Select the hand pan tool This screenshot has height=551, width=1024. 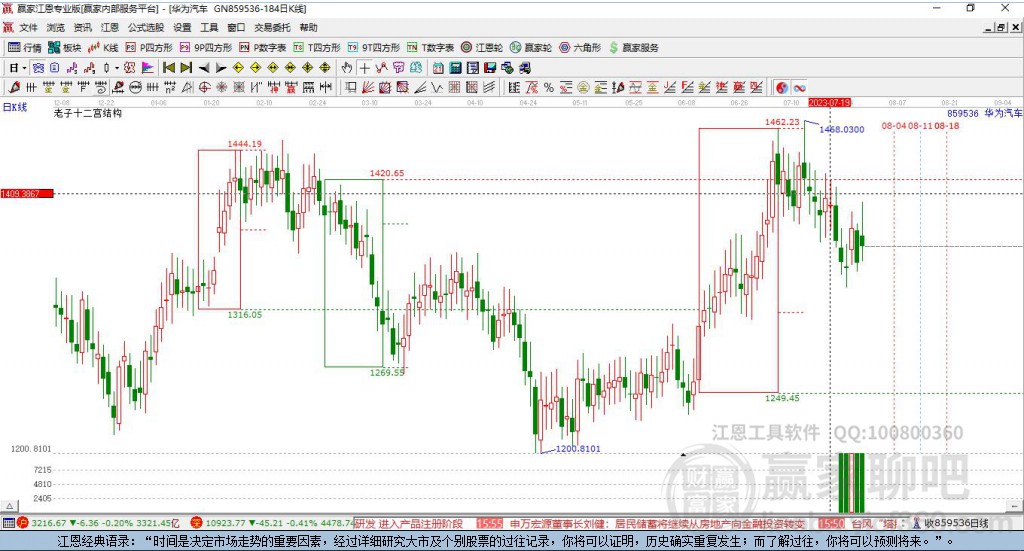[x=347, y=68]
